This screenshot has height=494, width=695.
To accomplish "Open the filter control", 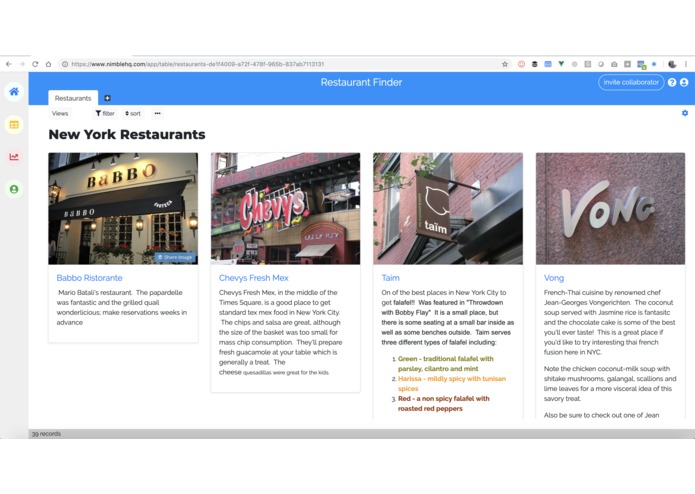I will (105, 113).
